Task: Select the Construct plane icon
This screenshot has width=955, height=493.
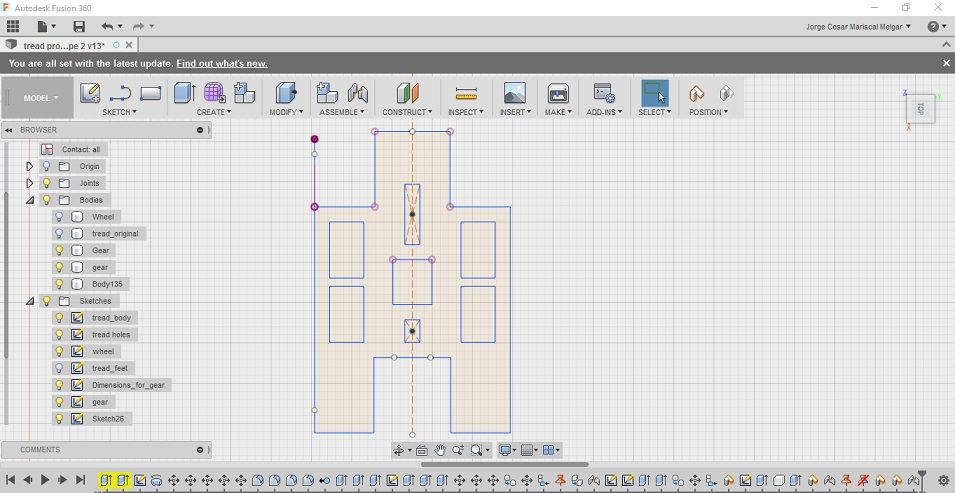Action: (407, 93)
